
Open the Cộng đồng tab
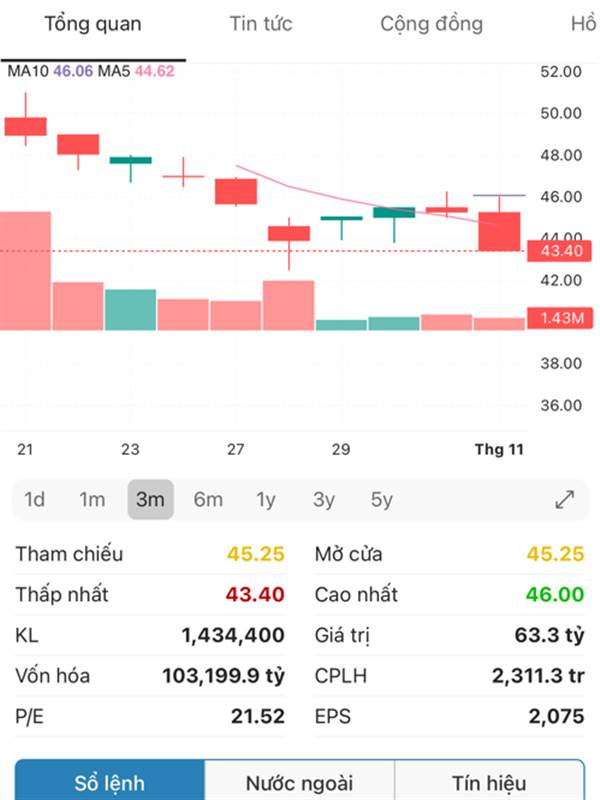coord(431,24)
